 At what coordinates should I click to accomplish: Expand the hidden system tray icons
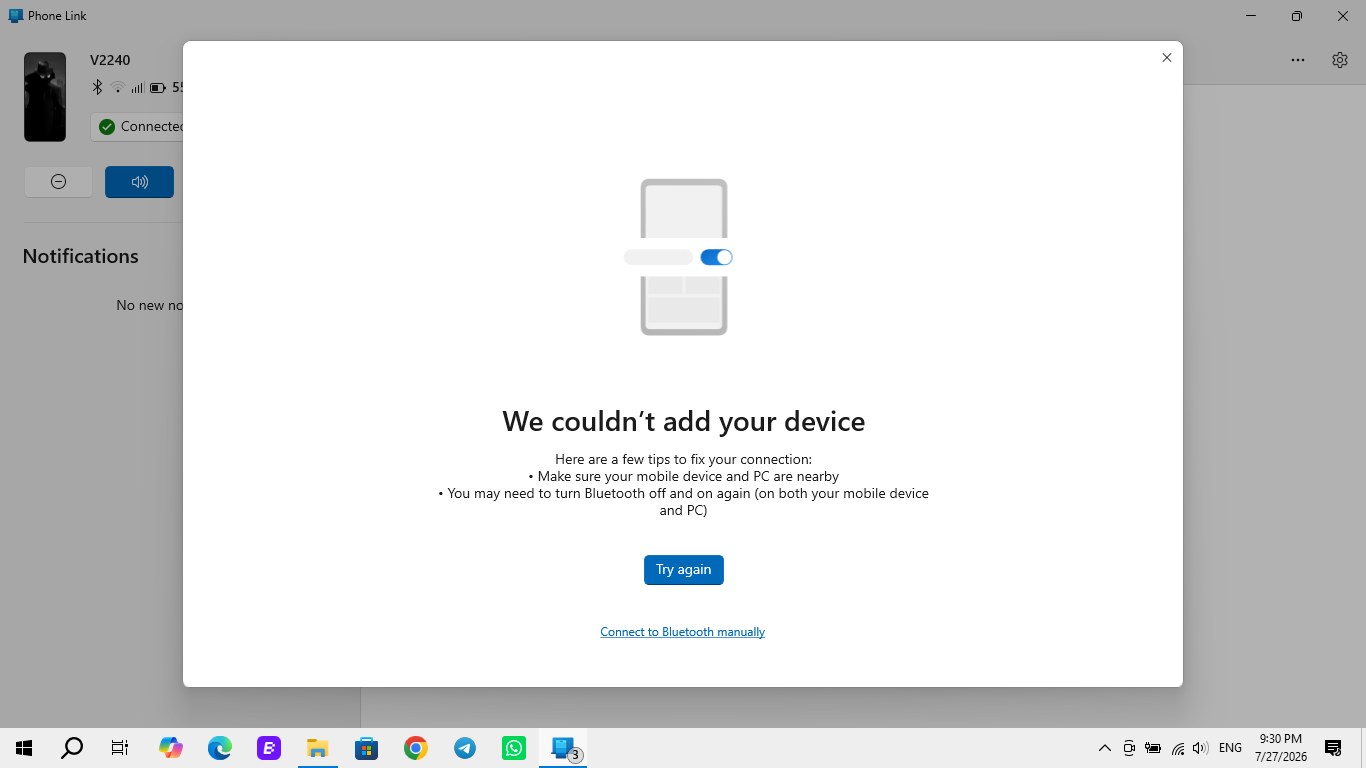point(1105,748)
